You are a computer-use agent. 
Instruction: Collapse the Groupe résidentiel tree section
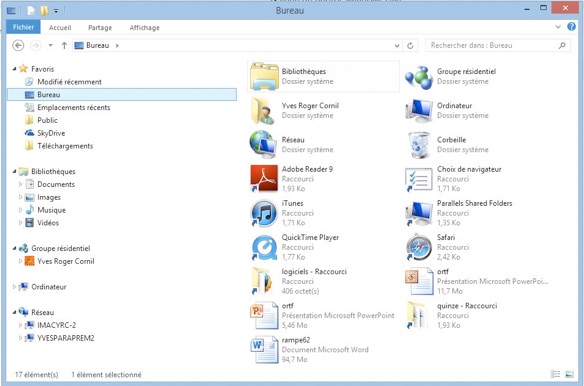(x=14, y=248)
